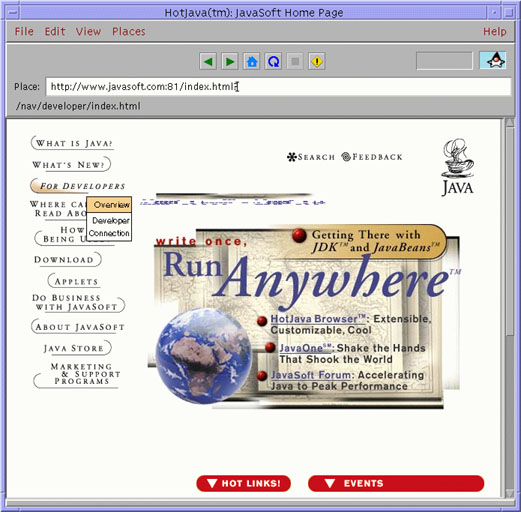Viewport: 521px width, 512px height.
Task: Click the green Back arrow button
Action: click(208, 61)
